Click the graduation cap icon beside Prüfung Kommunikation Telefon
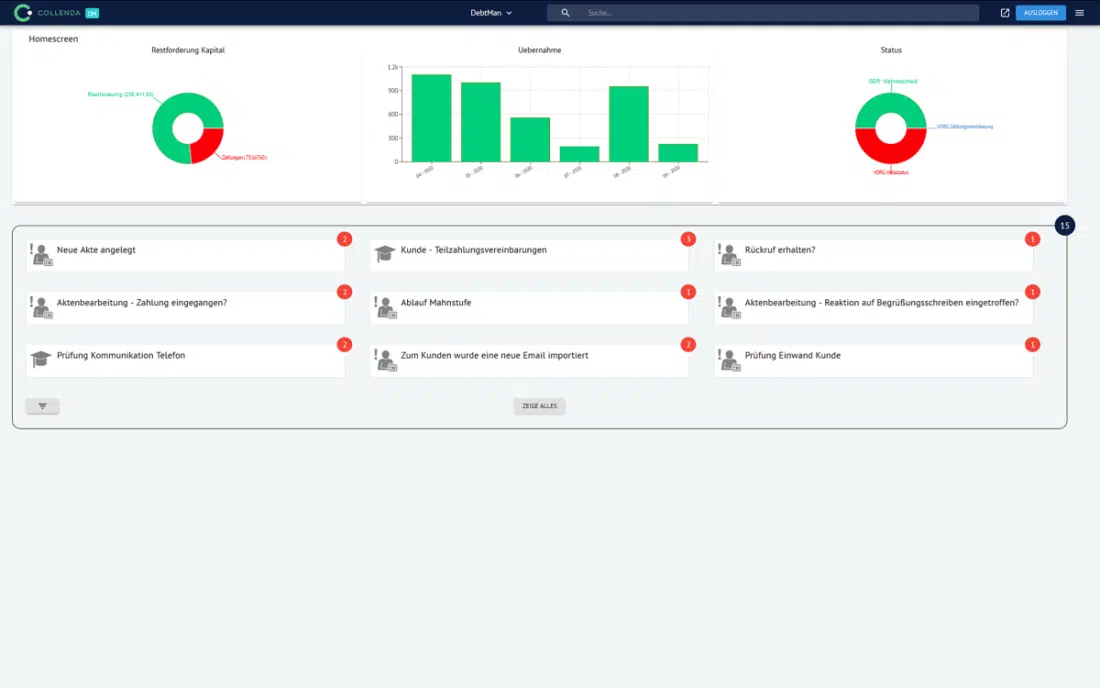 pyautogui.click(x=40, y=359)
